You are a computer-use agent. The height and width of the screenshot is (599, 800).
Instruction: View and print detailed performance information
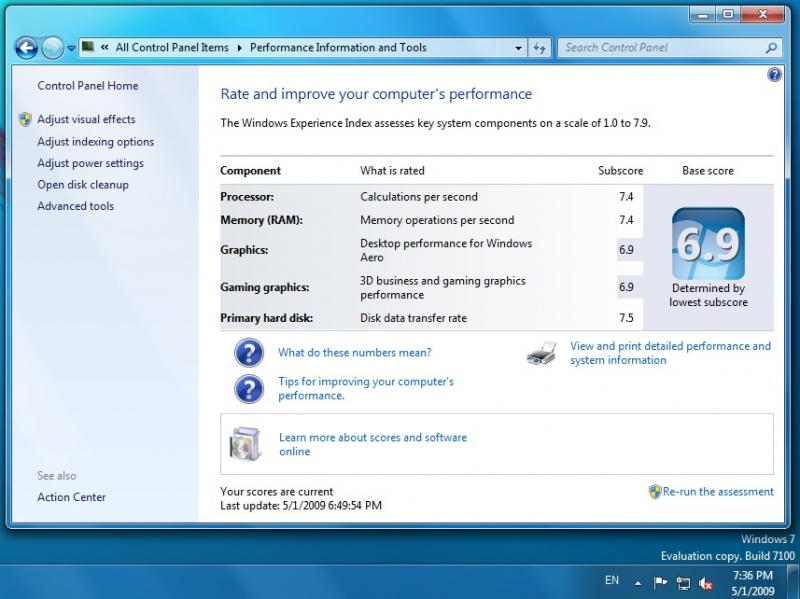pos(670,353)
